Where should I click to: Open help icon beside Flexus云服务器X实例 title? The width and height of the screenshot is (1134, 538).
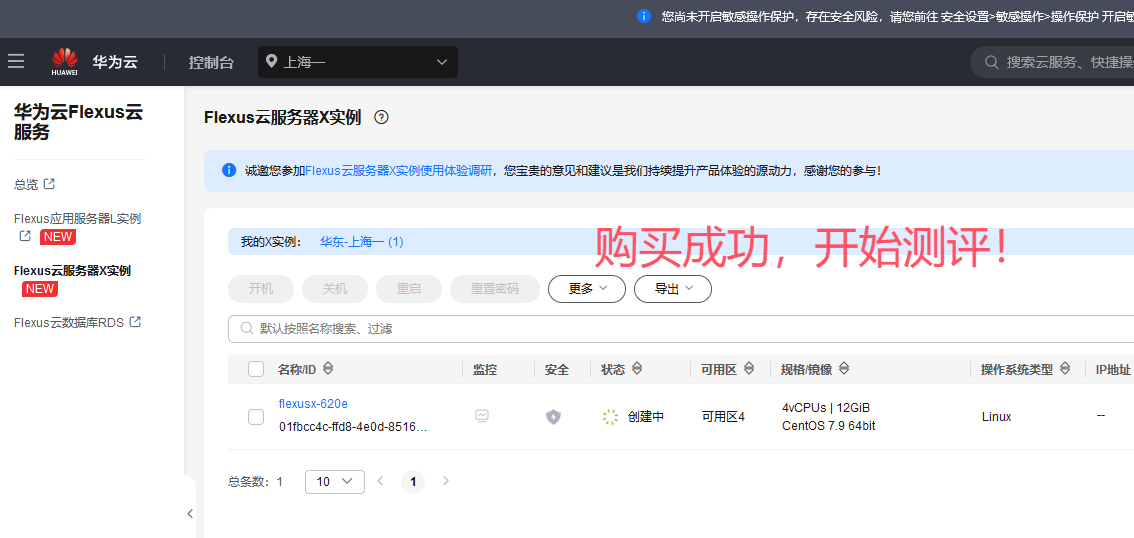(x=381, y=117)
